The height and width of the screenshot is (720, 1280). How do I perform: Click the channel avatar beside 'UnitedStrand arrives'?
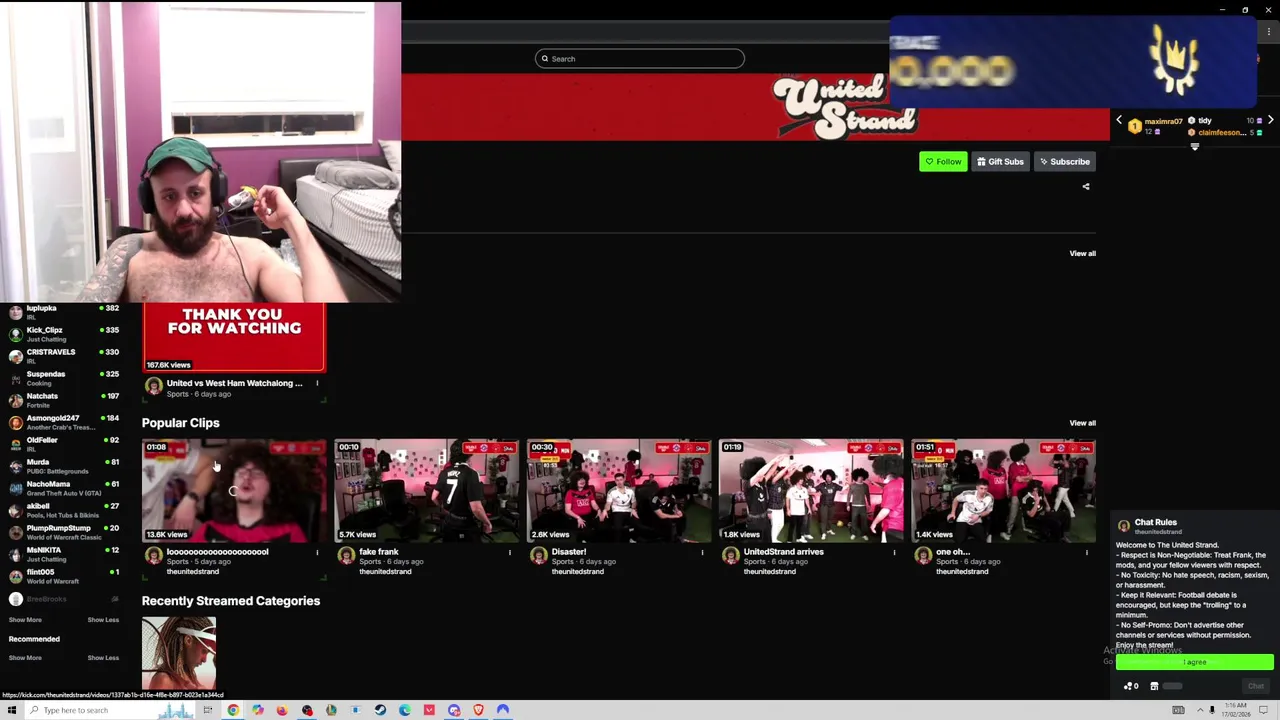pos(731,556)
